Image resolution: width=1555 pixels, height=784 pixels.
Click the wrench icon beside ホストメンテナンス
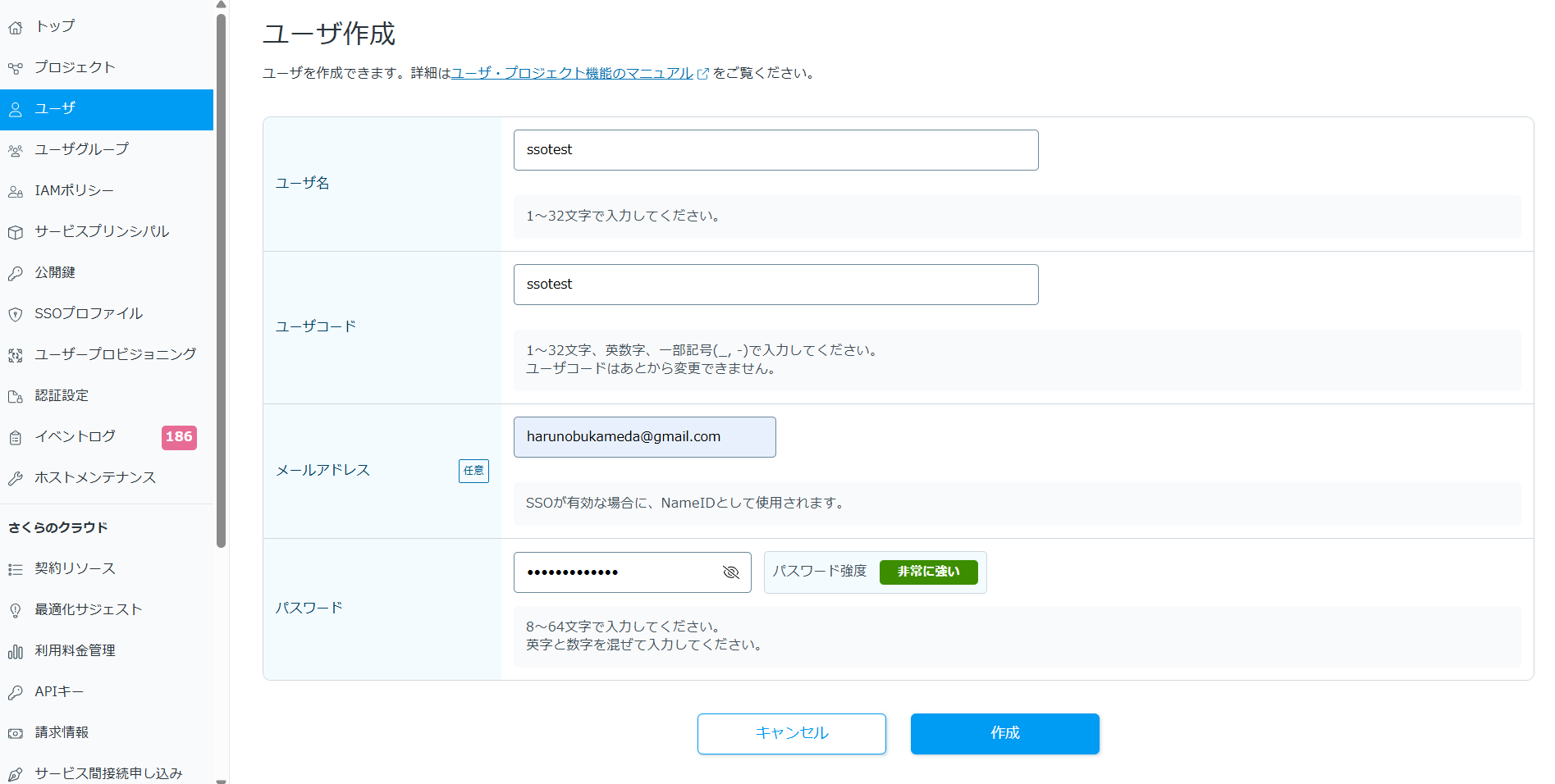[x=16, y=479]
